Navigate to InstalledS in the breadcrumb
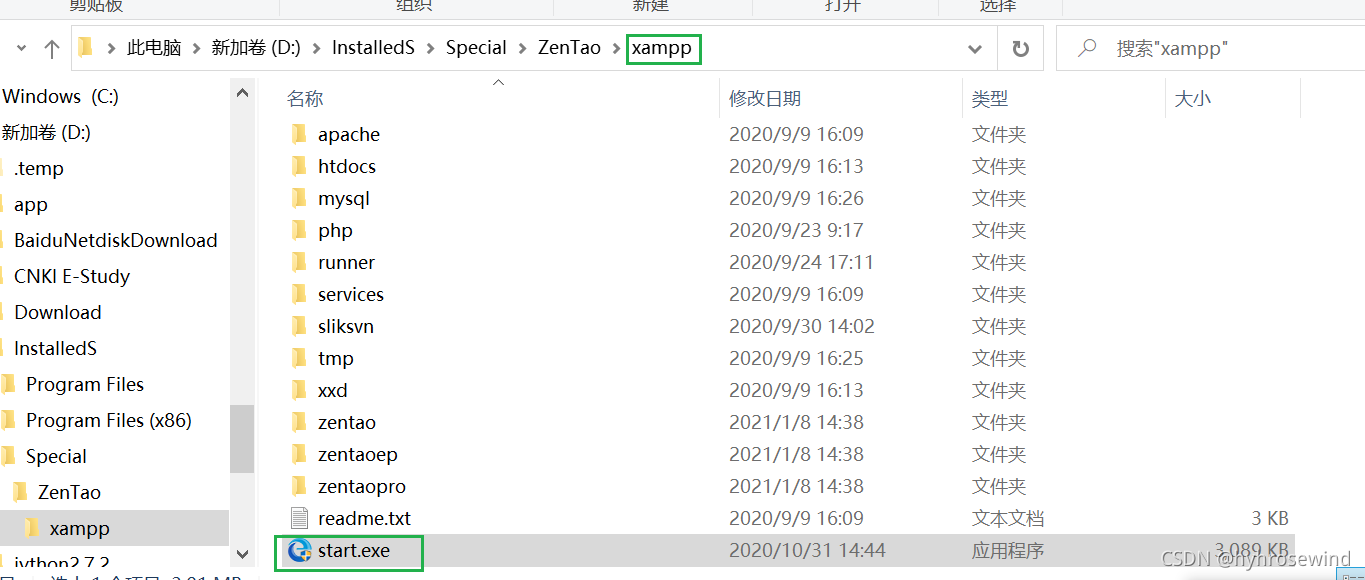The image size is (1365, 580). pyautogui.click(x=373, y=48)
